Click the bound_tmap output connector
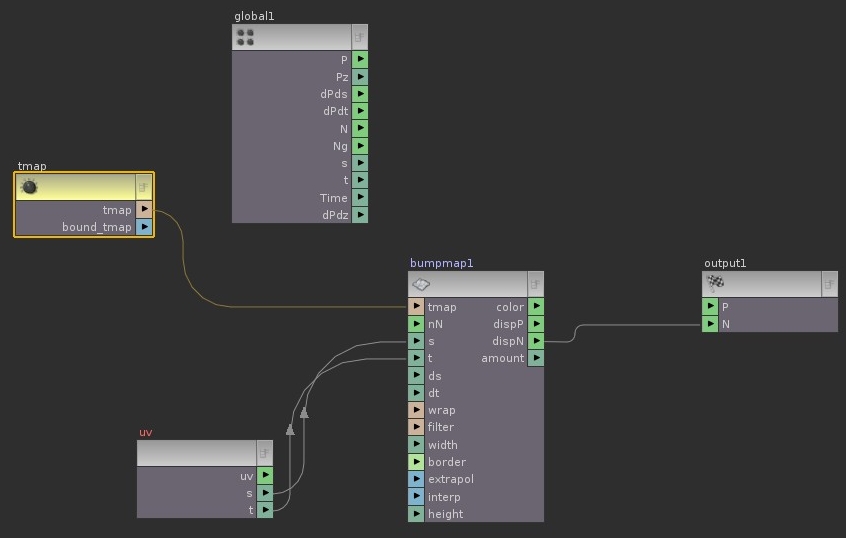 [144, 227]
